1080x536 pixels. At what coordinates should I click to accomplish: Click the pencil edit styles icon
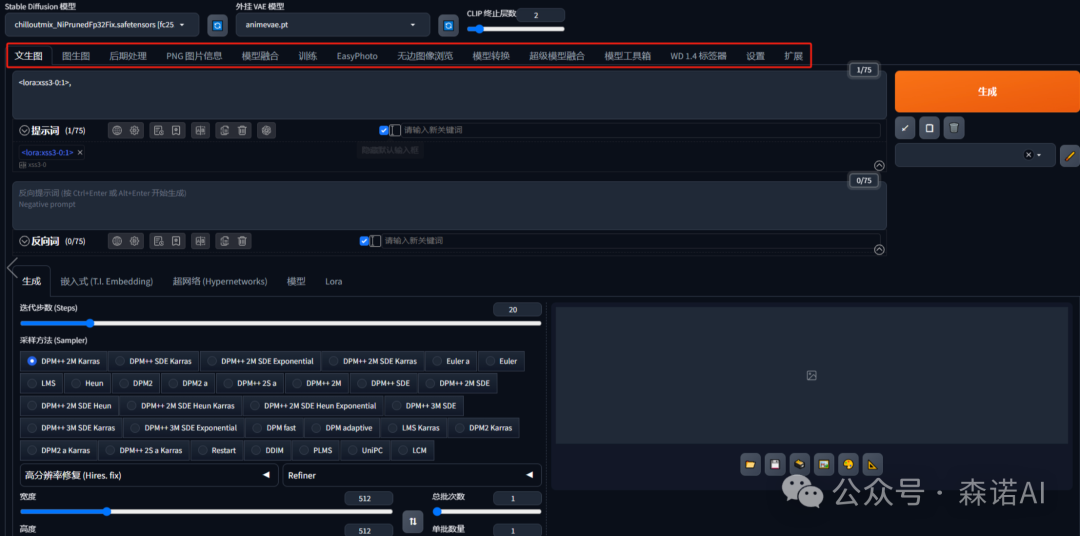(x=1070, y=155)
